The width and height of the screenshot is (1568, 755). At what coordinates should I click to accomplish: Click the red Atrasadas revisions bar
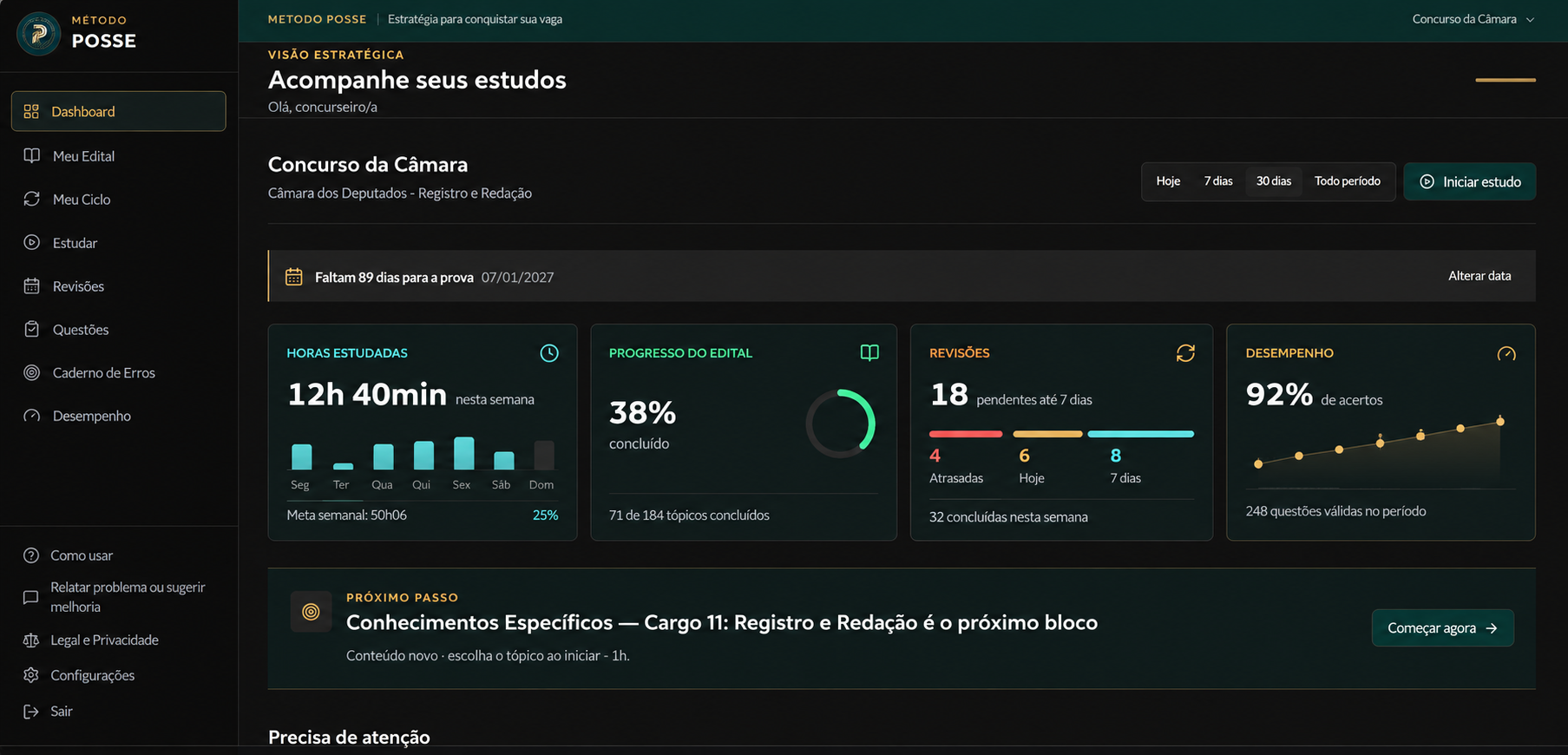point(966,434)
